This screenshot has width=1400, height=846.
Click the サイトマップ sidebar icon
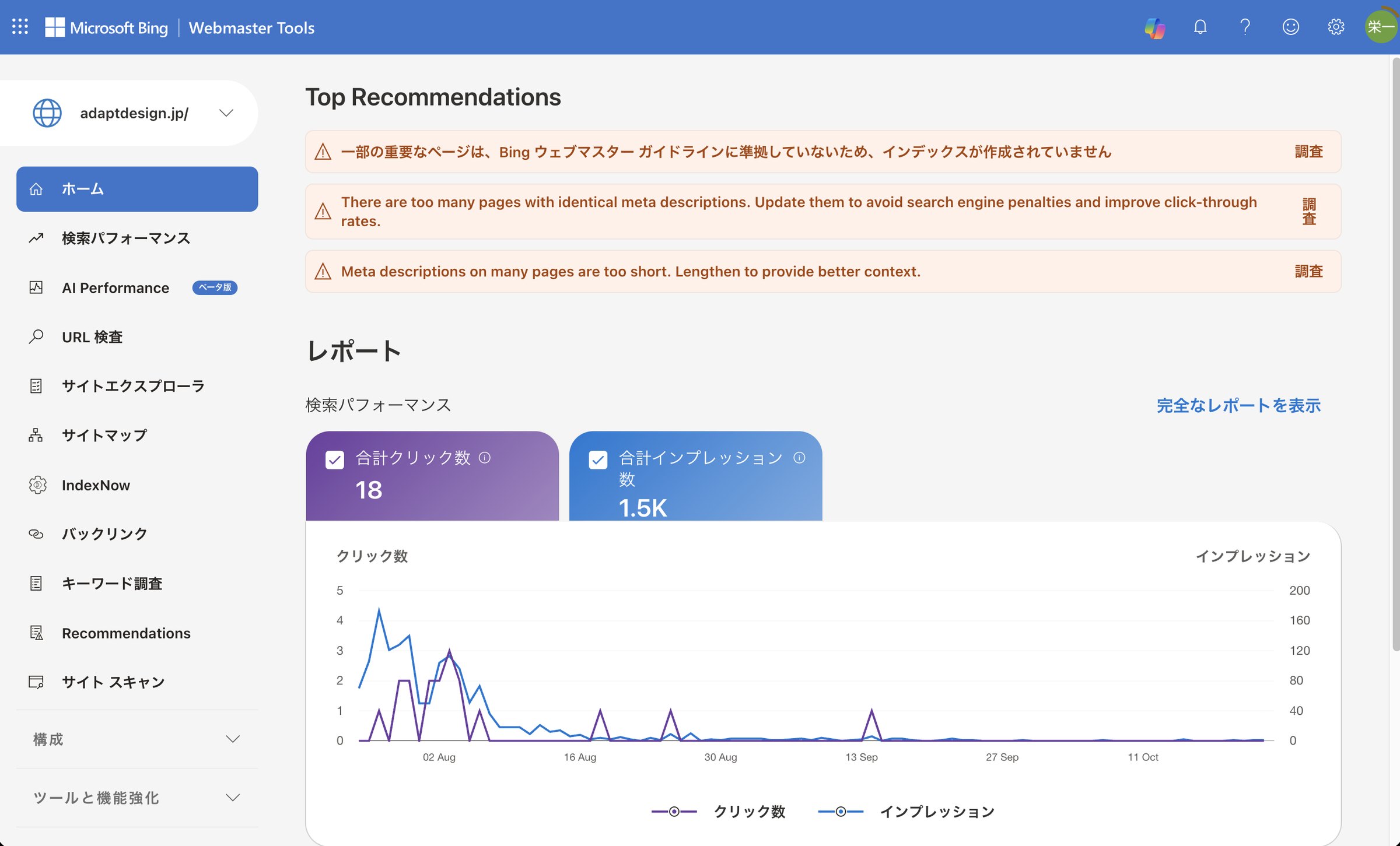(36, 436)
